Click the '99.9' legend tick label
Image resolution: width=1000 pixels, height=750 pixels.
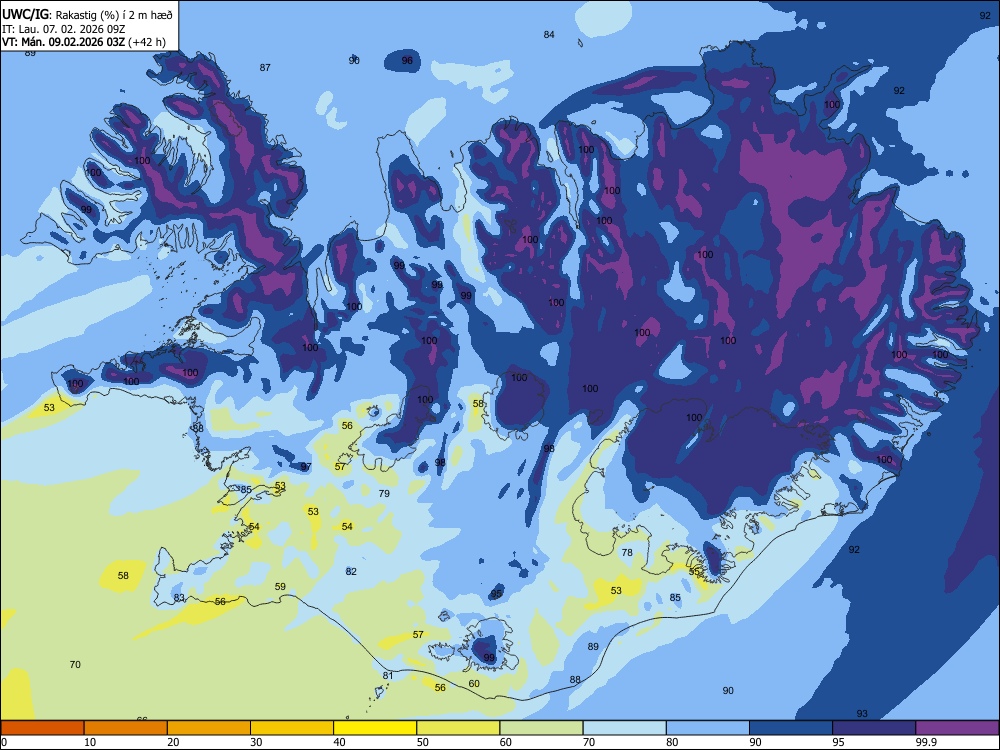pyautogui.click(x=925, y=742)
